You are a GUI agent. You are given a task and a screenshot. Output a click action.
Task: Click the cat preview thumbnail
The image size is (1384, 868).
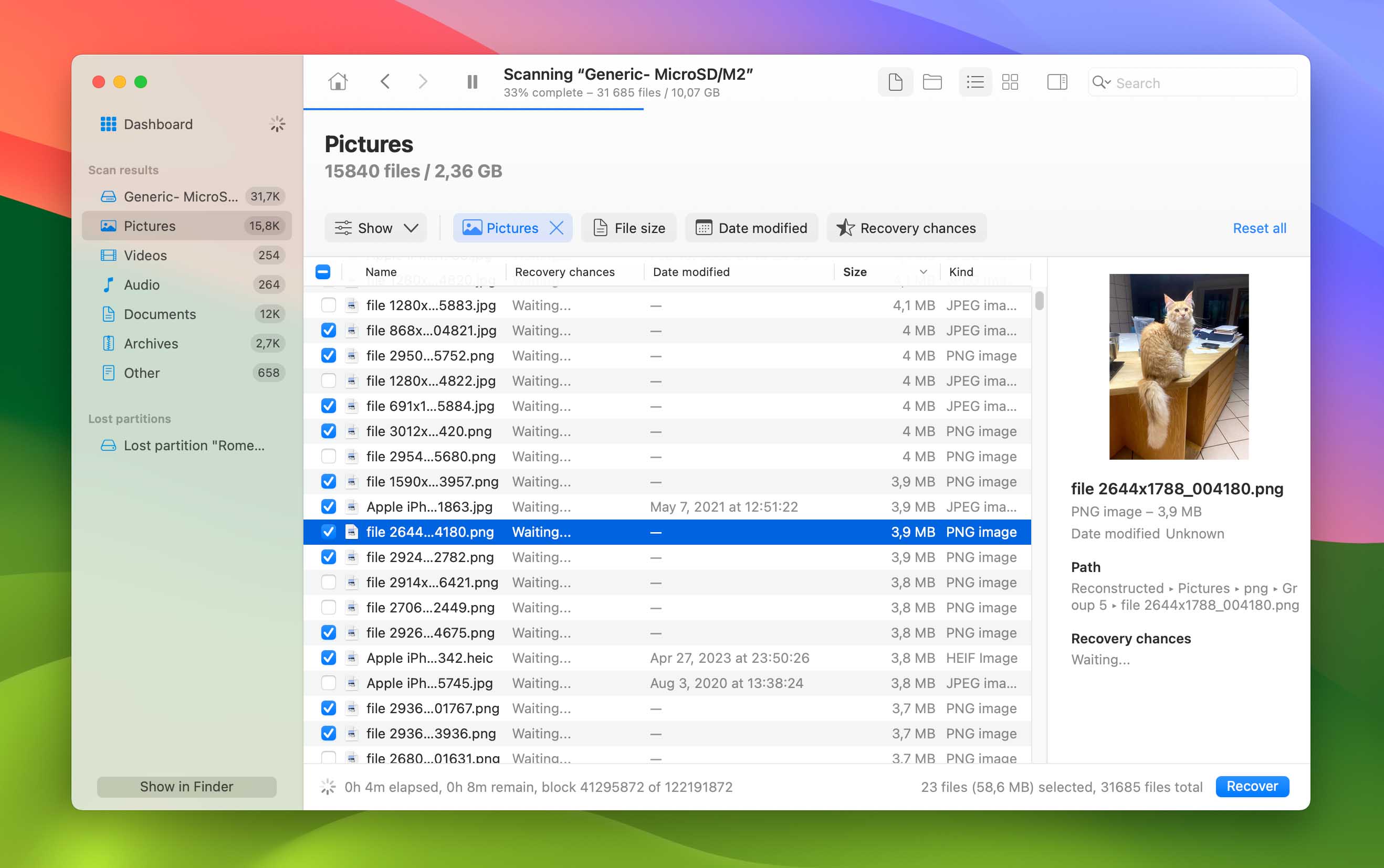point(1178,366)
